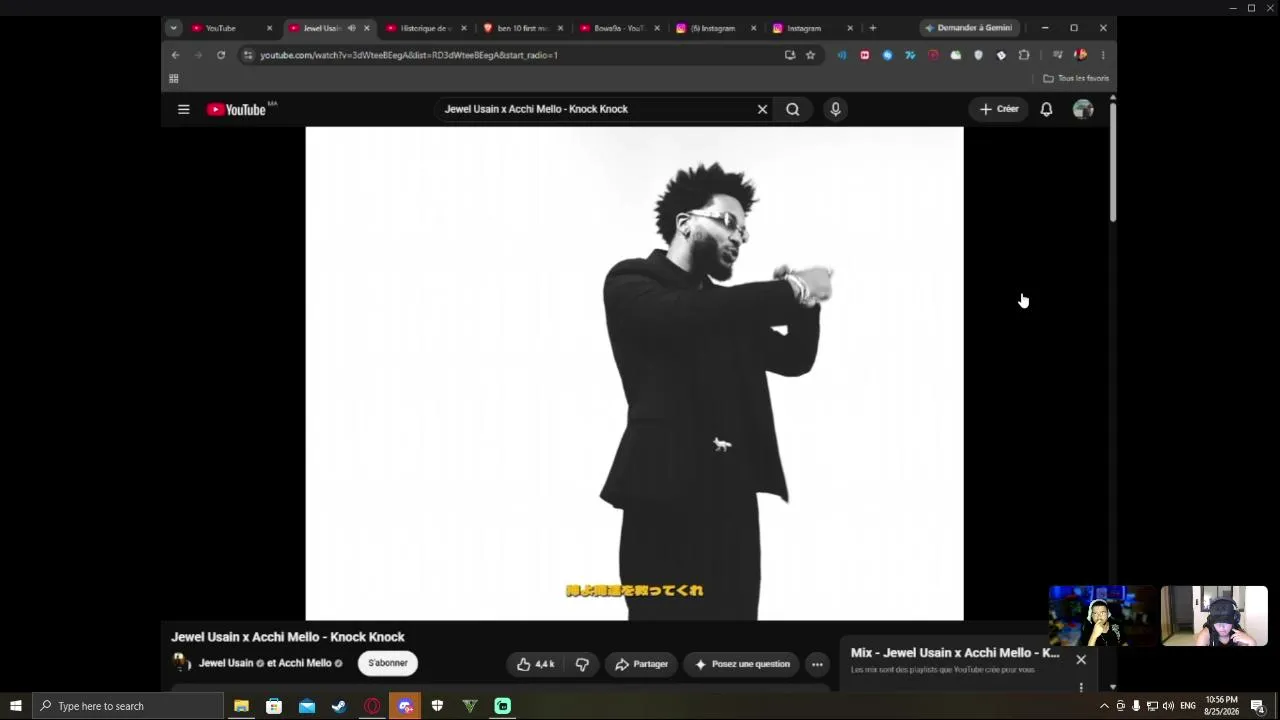Open the system volume speaker icon
This screenshot has width=1280, height=720.
1168,706
